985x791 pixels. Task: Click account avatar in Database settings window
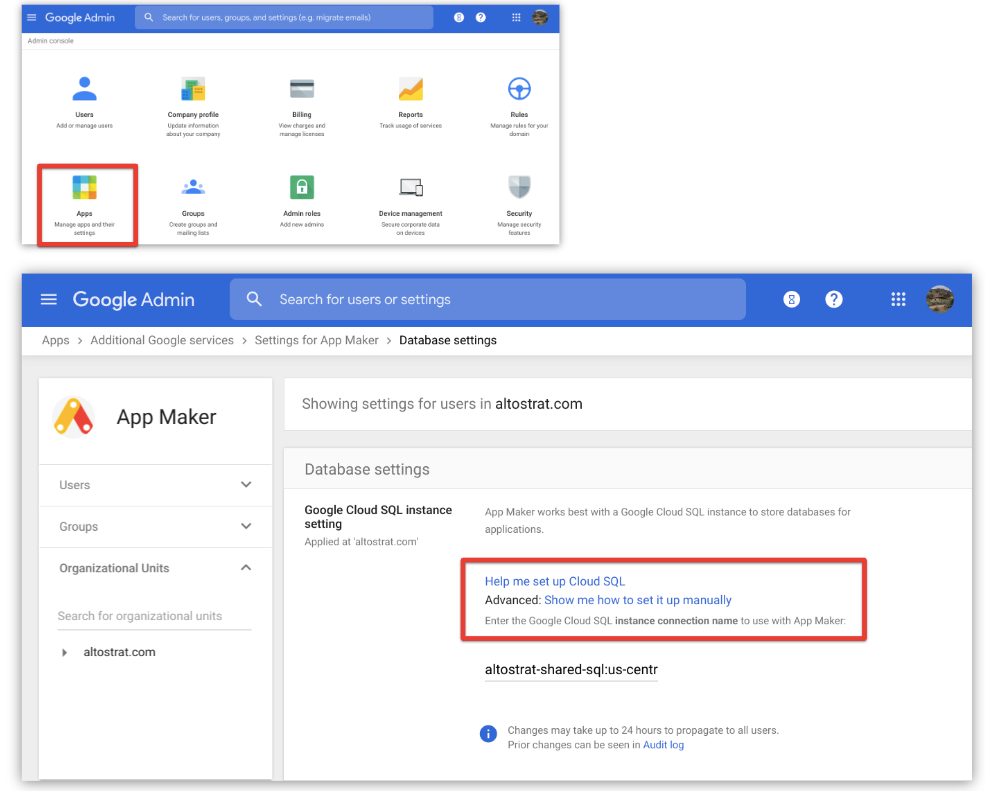coord(940,299)
